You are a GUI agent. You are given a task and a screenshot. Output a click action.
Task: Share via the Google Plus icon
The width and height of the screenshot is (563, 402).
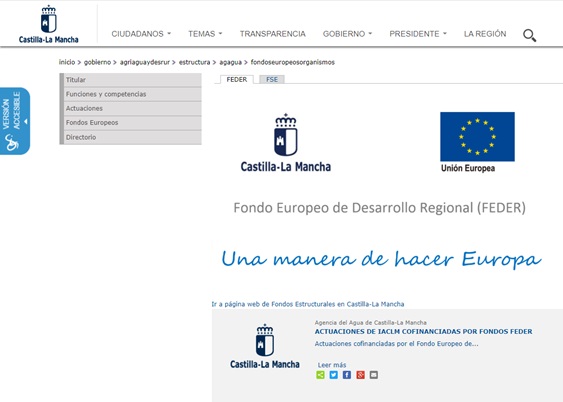360,375
